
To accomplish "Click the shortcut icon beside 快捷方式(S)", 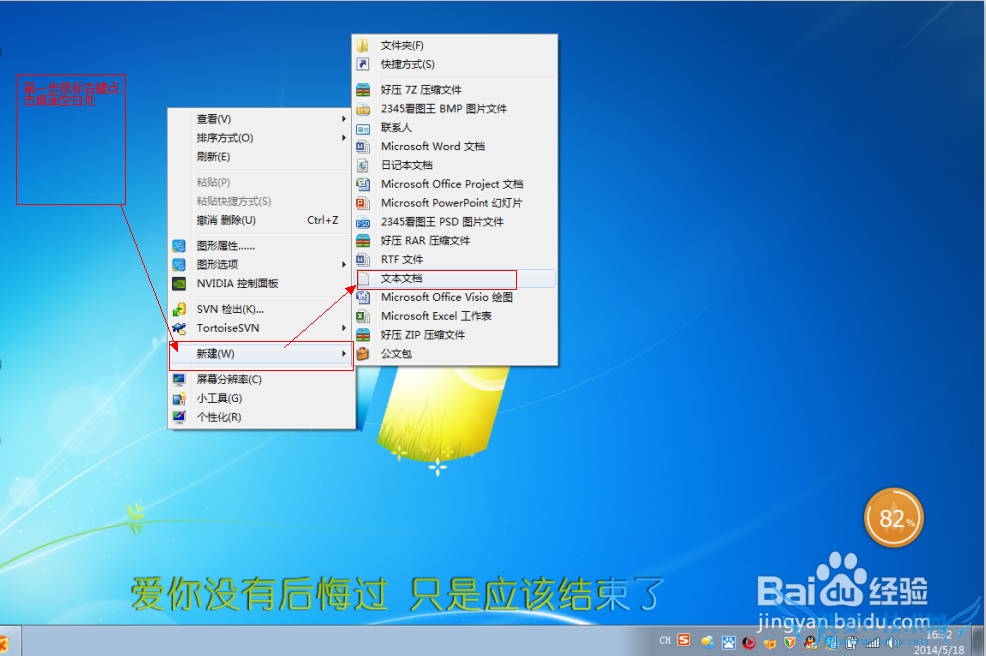I will click(x=363, y=64).
